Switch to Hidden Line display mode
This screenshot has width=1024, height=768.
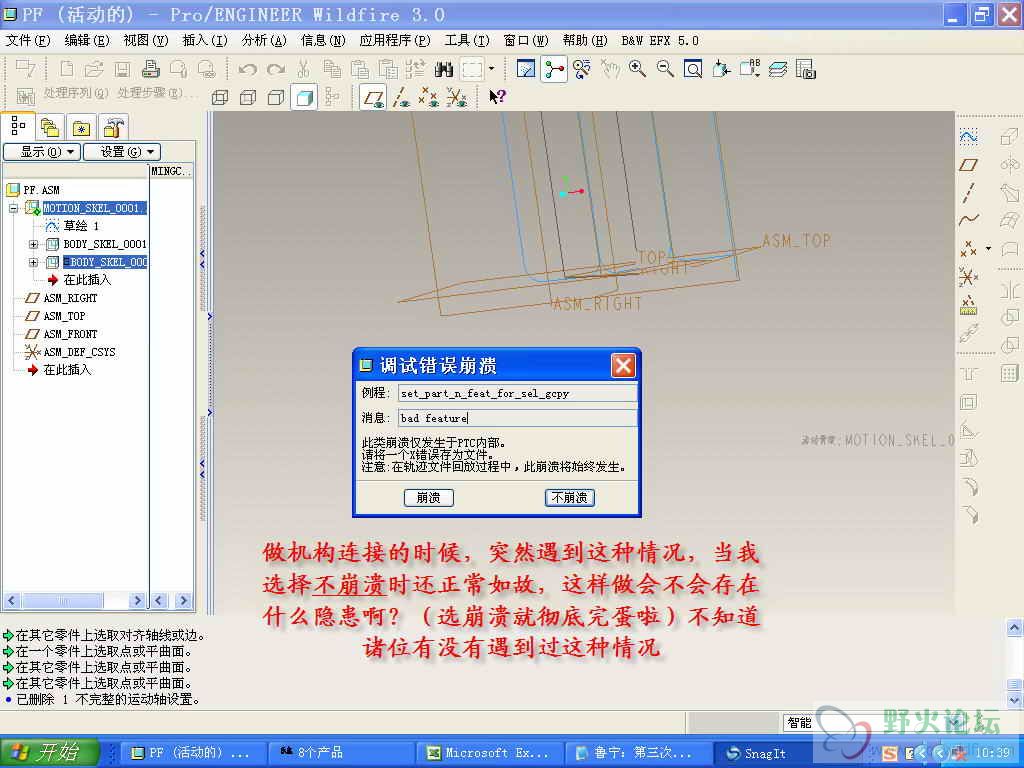[248, 97]
